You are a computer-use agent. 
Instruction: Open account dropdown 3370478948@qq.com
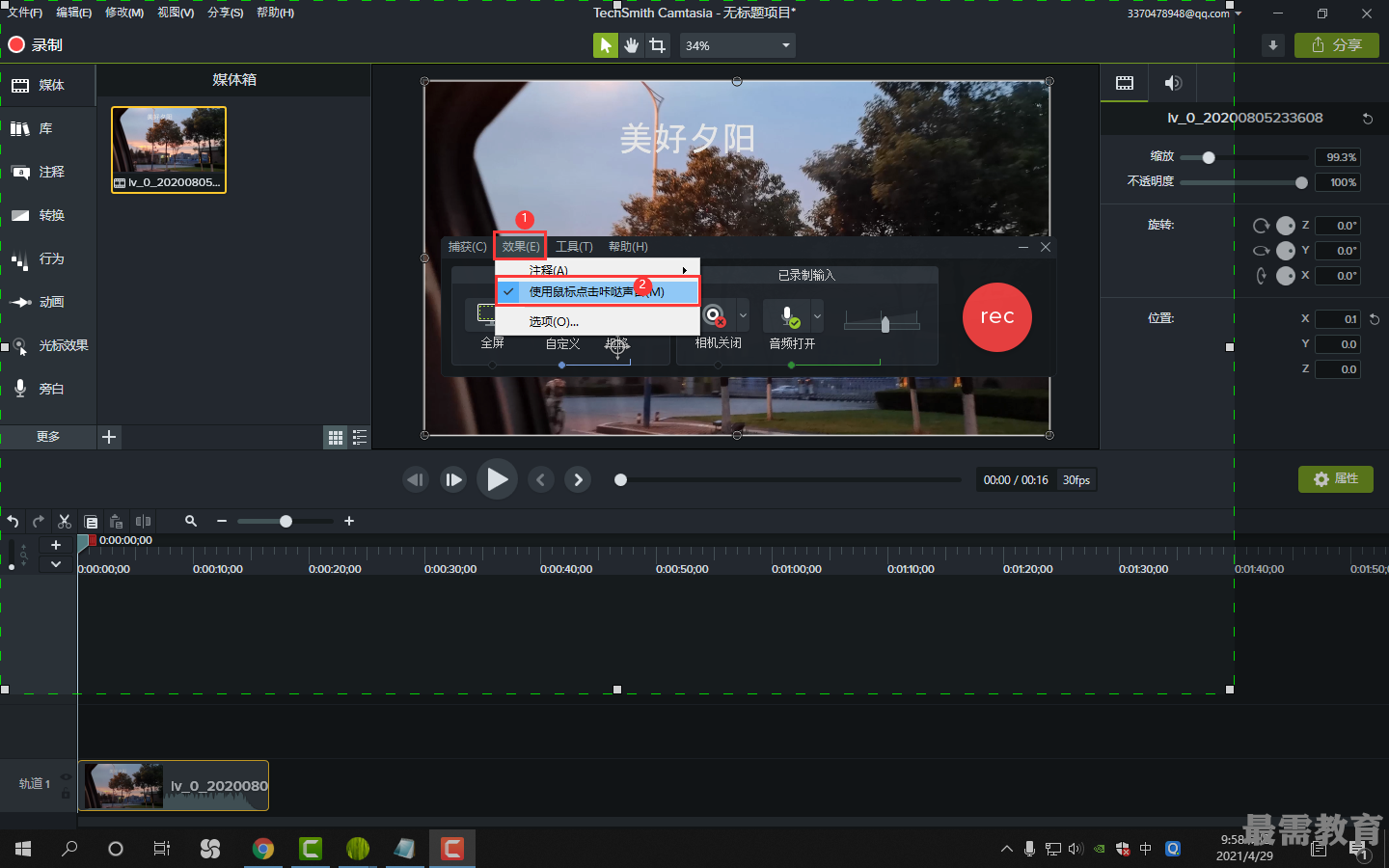point(1185,14)
